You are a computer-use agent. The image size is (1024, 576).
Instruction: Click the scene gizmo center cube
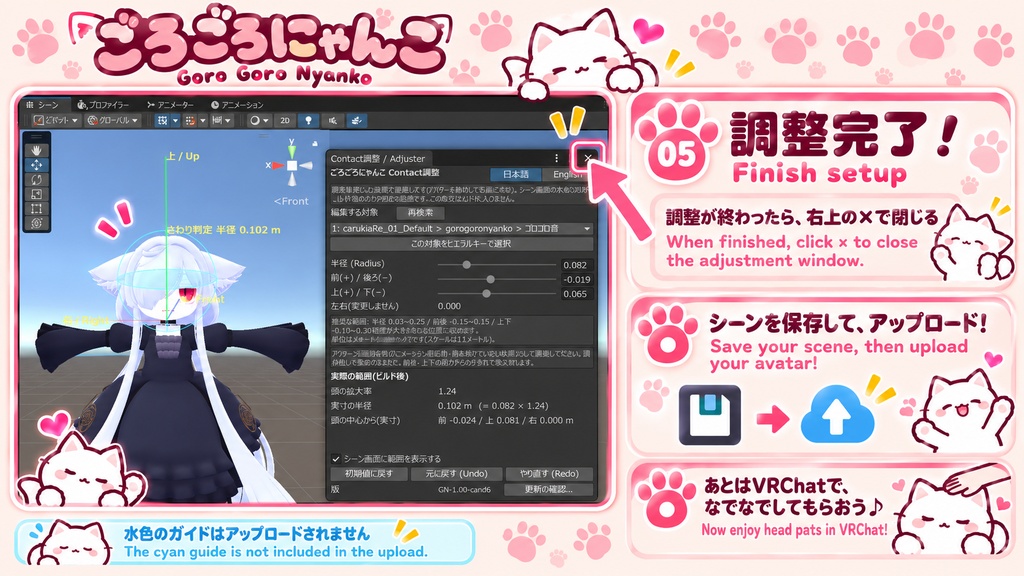[x=292, y=165]
